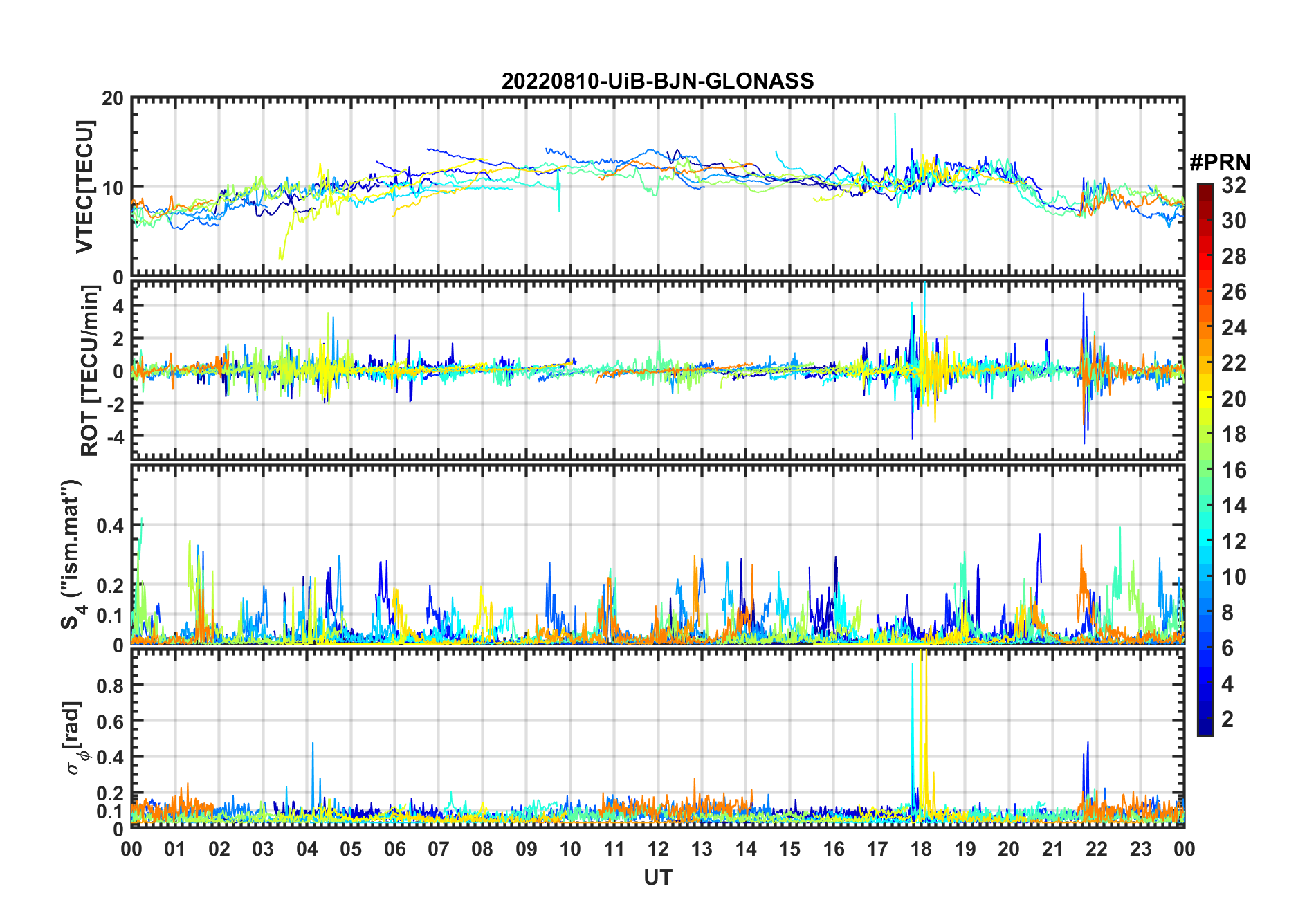
Task: Click the 18 hour tick label on x-axis
Action: click(x=921, y=849)
